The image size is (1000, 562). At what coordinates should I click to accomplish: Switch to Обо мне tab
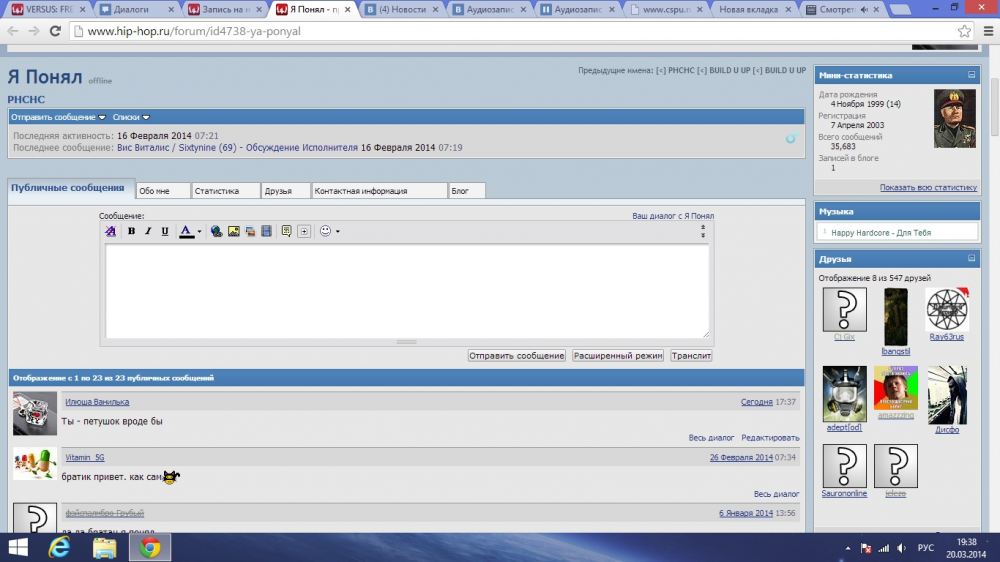point(163,191)
